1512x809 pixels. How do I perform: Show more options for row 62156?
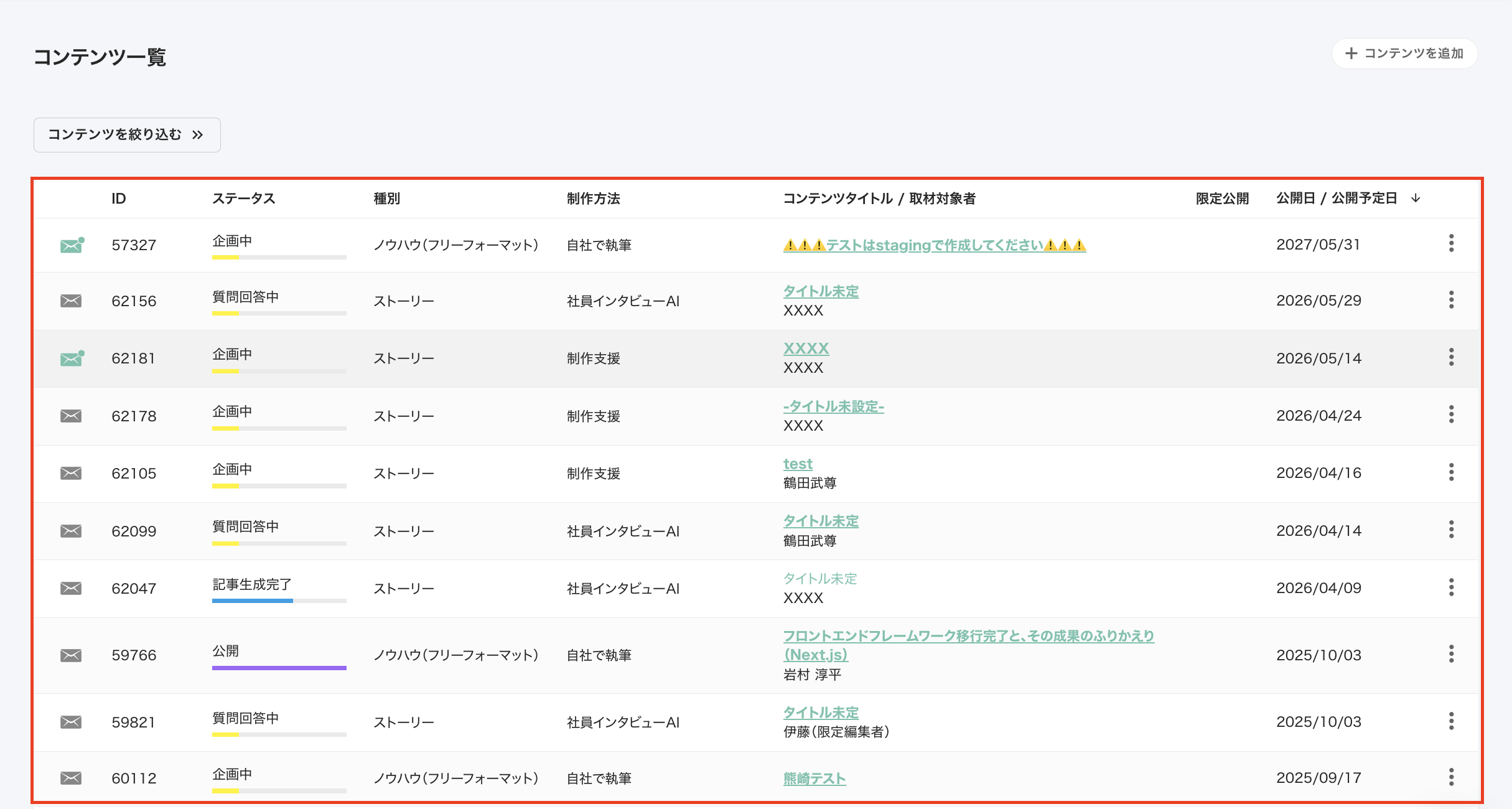[x=1451, y=300]
